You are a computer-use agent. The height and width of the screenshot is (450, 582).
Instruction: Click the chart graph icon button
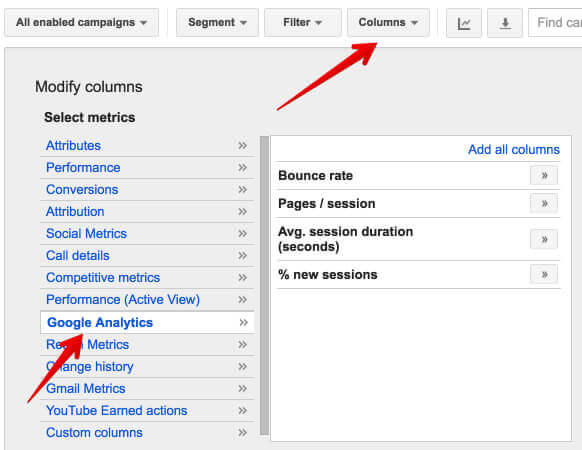pyautogui.click(x=464, y=23)
